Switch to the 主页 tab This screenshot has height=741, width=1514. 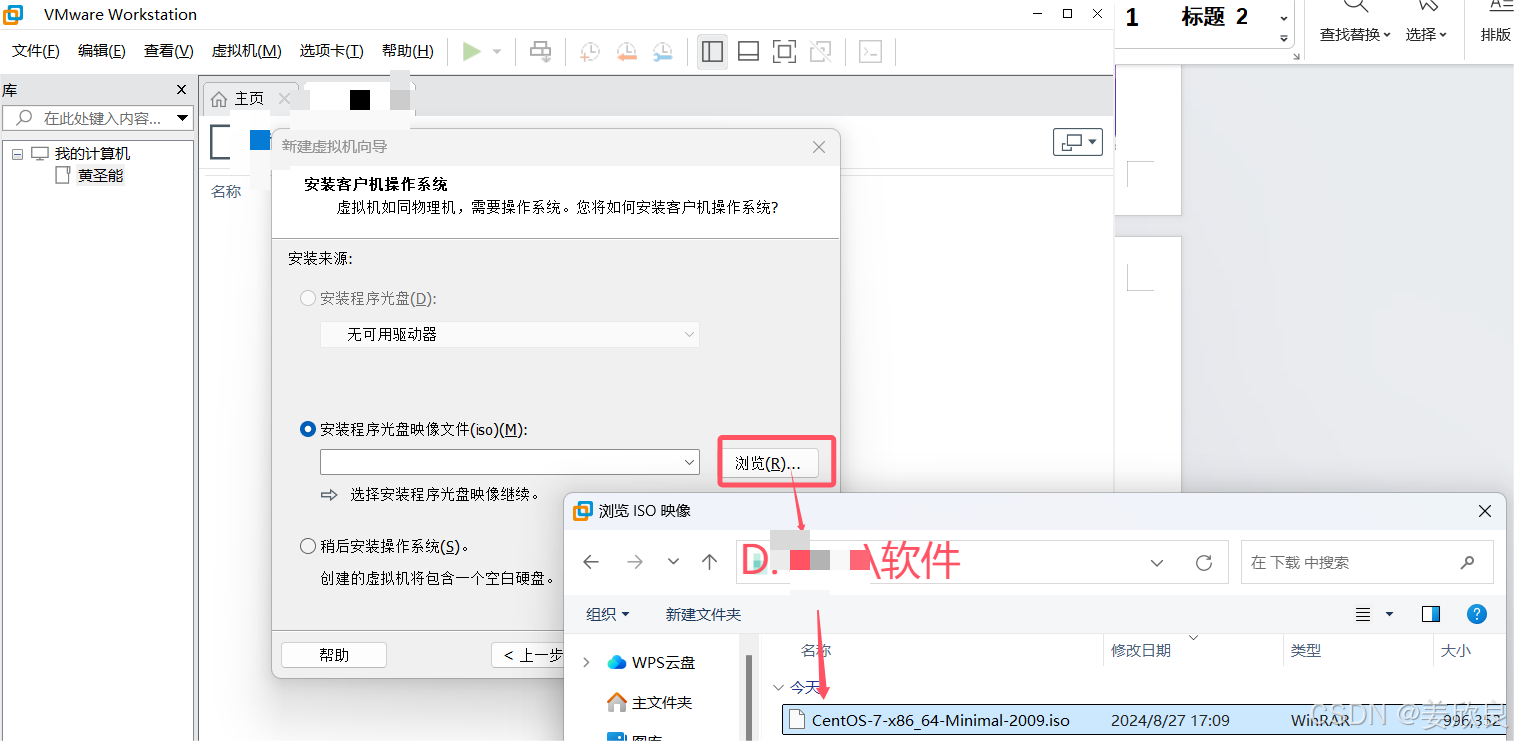point(249,99)
